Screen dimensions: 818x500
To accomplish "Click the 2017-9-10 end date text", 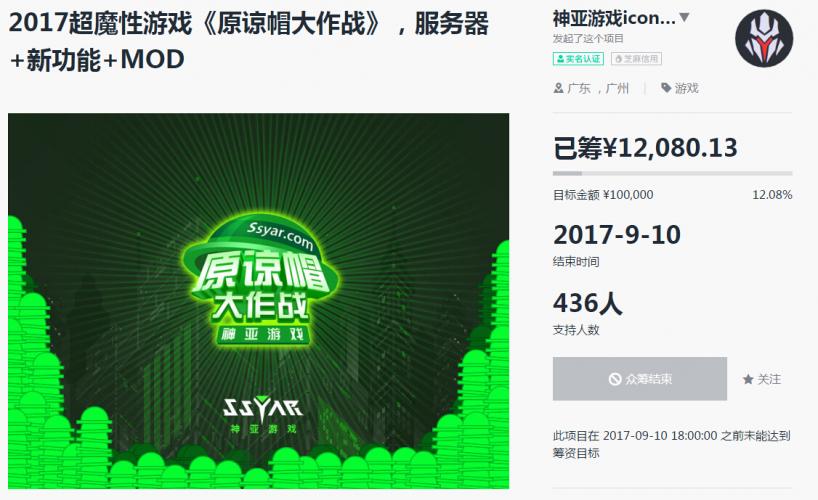I will [x=617, y=235].
